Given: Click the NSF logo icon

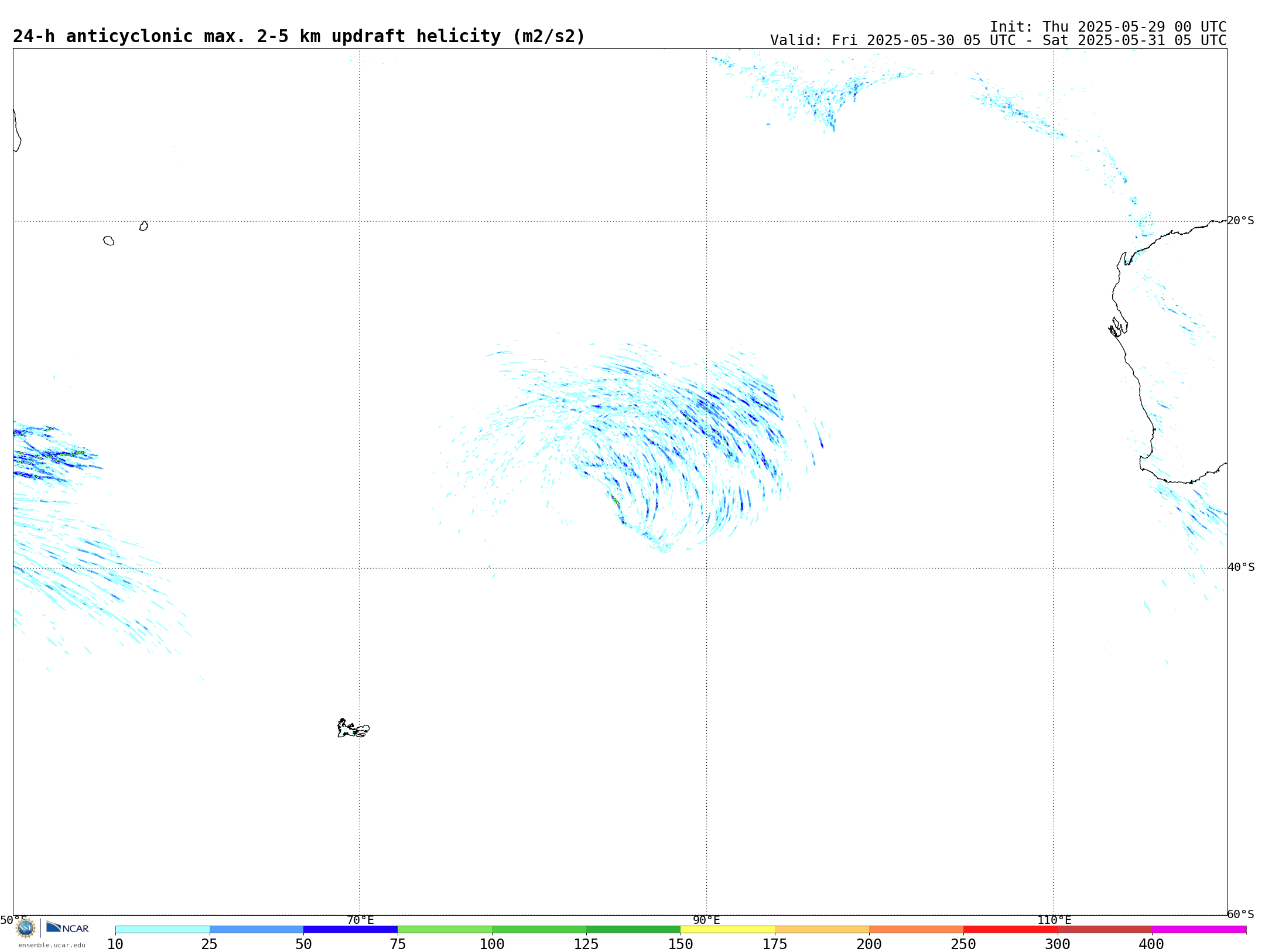Looking at the screenshot, I should (26, 927).
